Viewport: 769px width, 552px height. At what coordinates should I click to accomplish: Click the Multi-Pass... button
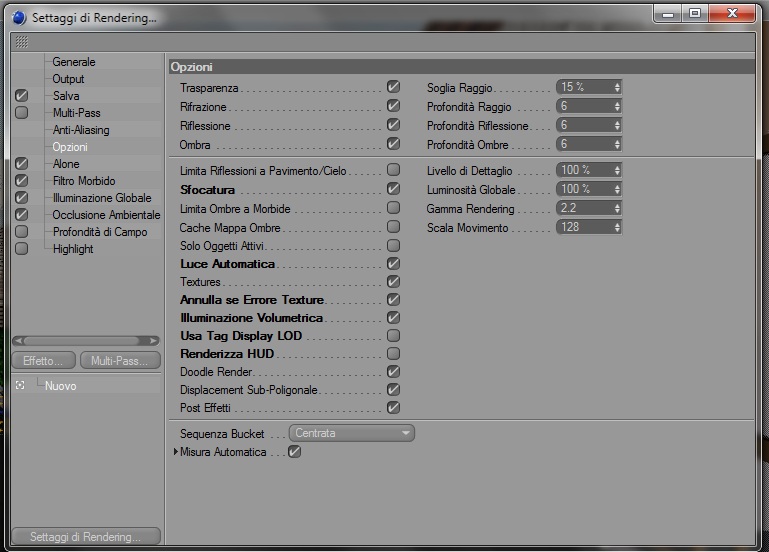[120, 360]
